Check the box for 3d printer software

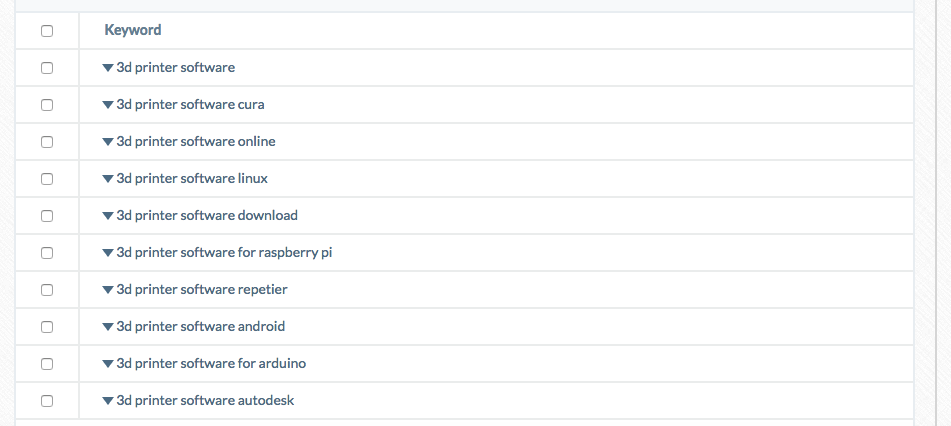coord(47,68)
